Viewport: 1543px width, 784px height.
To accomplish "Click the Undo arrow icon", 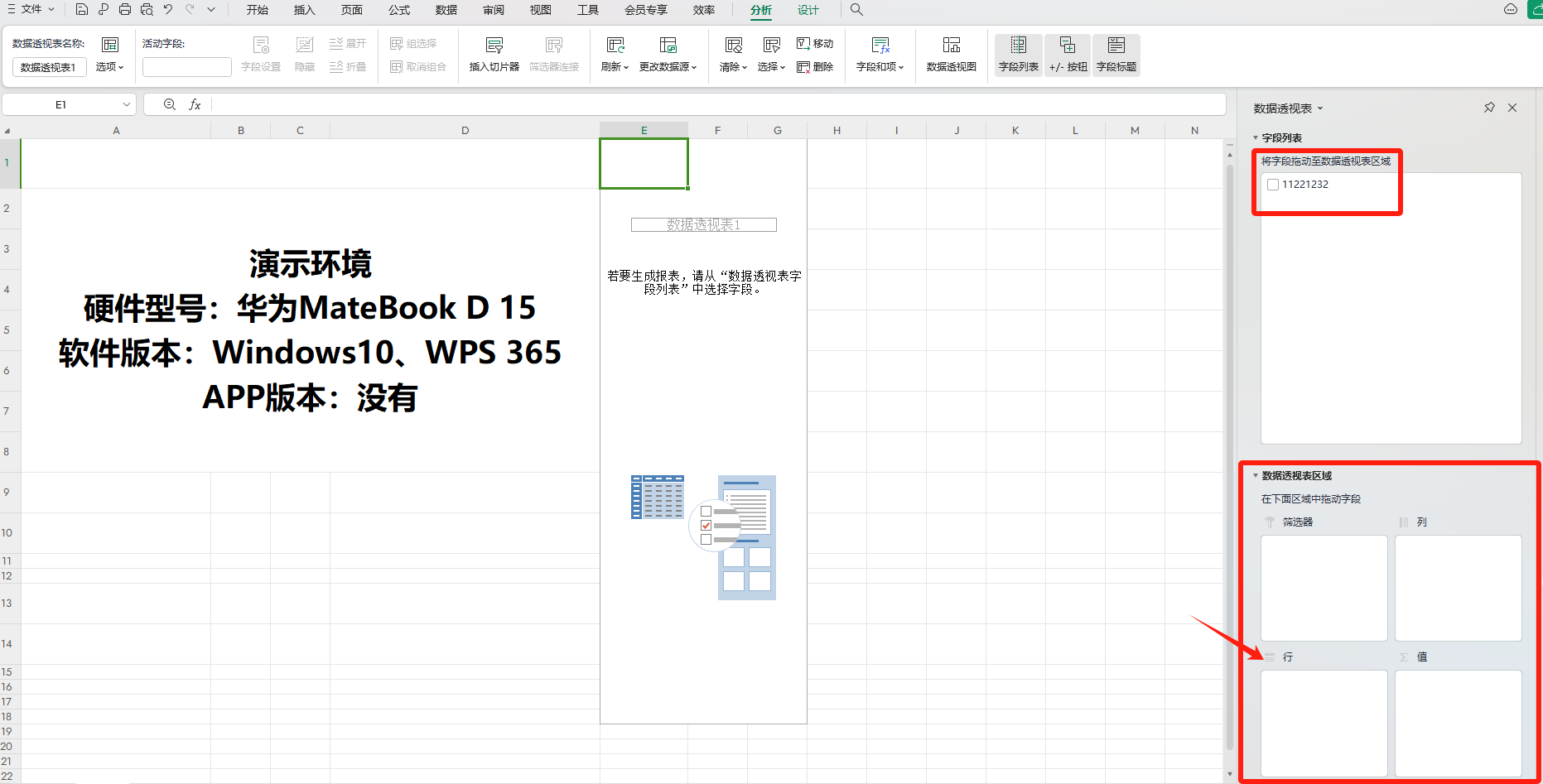I will pyautogui.click(x=168, y=10).
